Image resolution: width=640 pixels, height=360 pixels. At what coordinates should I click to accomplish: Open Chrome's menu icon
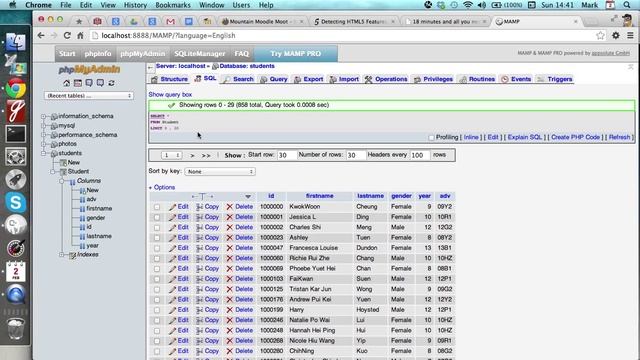630,36
